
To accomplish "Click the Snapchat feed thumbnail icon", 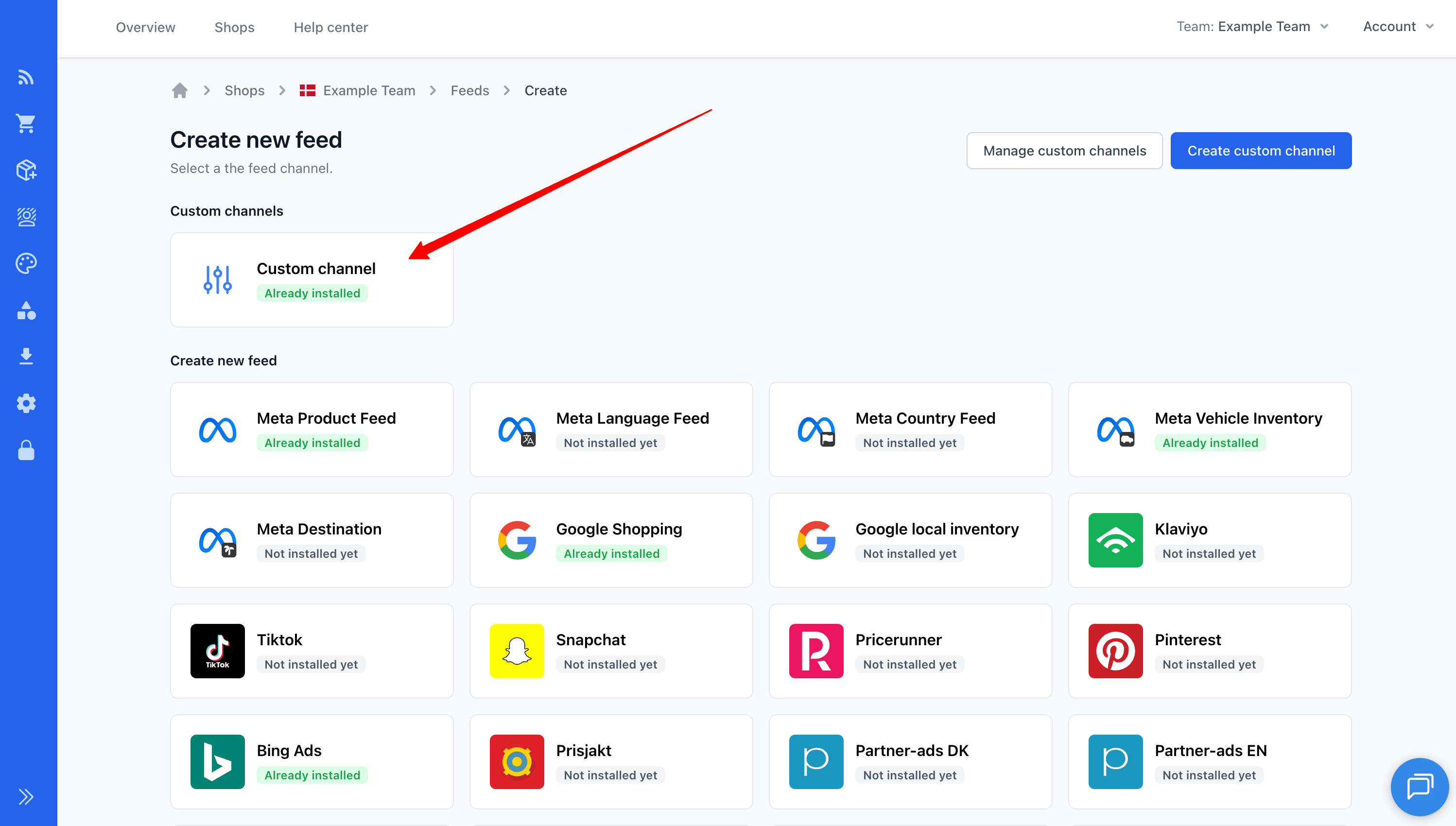I will coord(517,651).
